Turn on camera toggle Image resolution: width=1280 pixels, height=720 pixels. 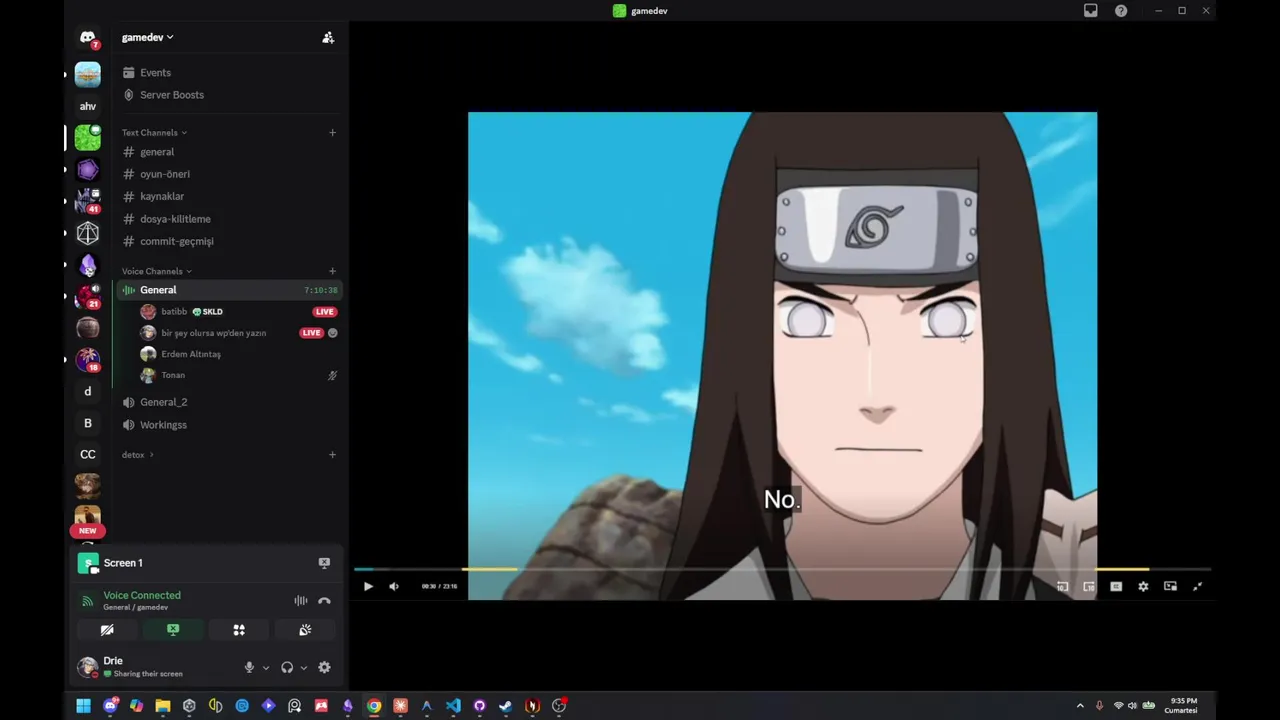click(107, 630)
